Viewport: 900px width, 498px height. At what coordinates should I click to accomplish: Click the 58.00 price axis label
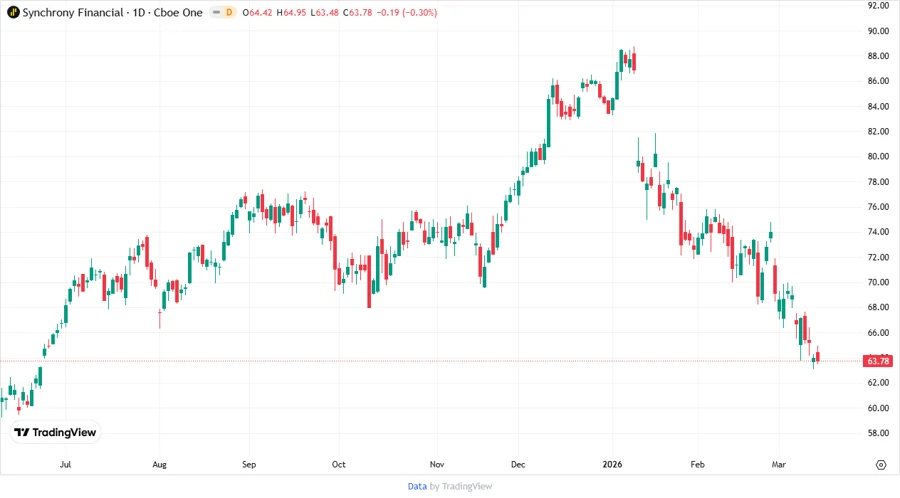[878, 433]
